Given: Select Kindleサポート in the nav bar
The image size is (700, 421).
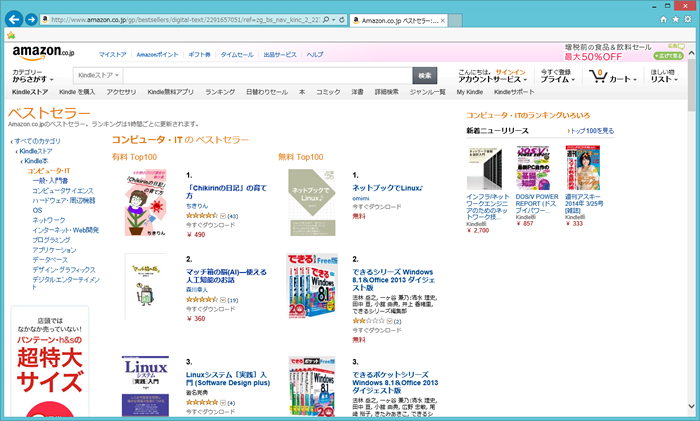Looking at the screenshot, I should click(514, 92).
